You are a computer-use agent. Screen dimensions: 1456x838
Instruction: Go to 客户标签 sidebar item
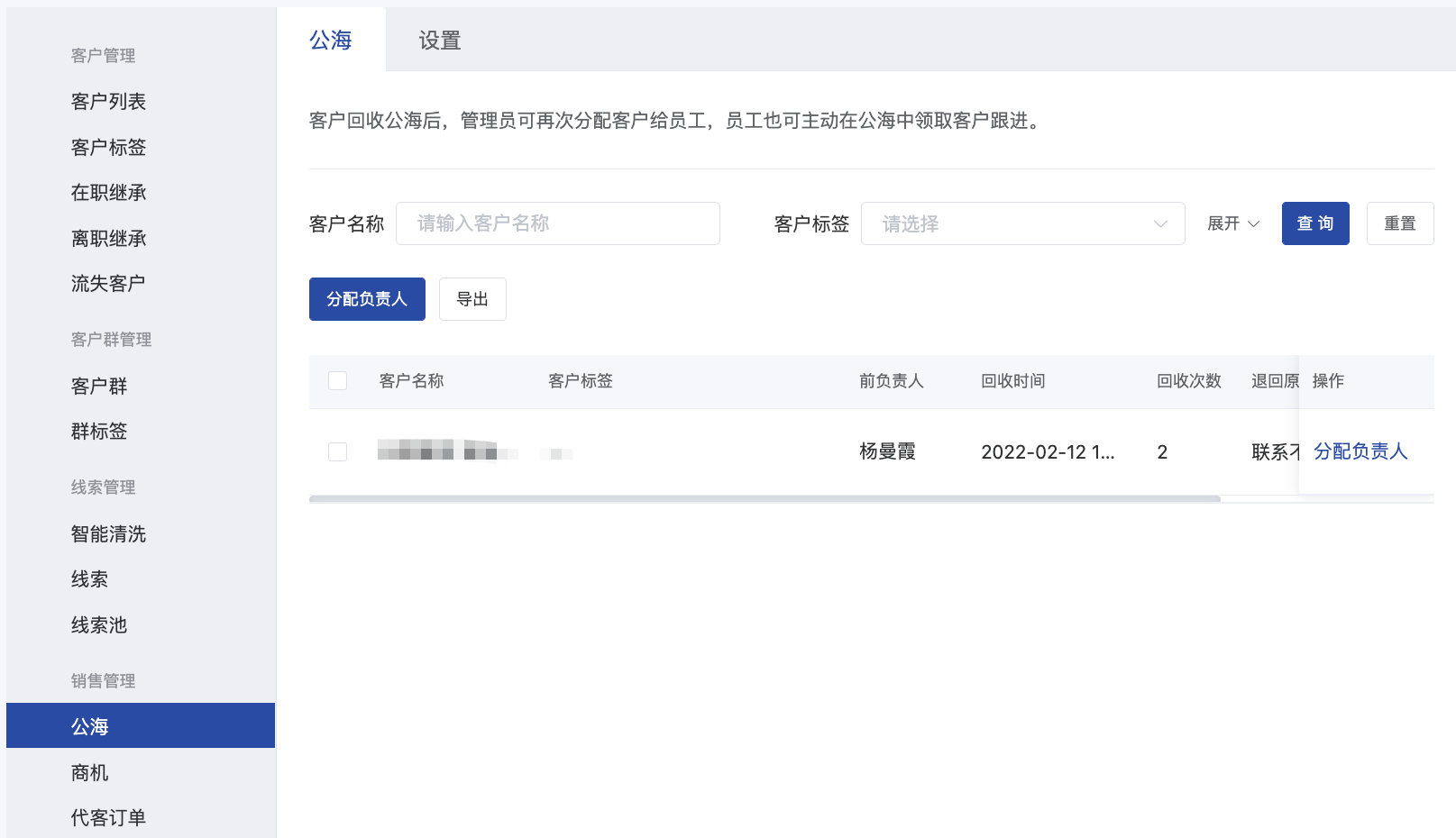pos(108,147)
